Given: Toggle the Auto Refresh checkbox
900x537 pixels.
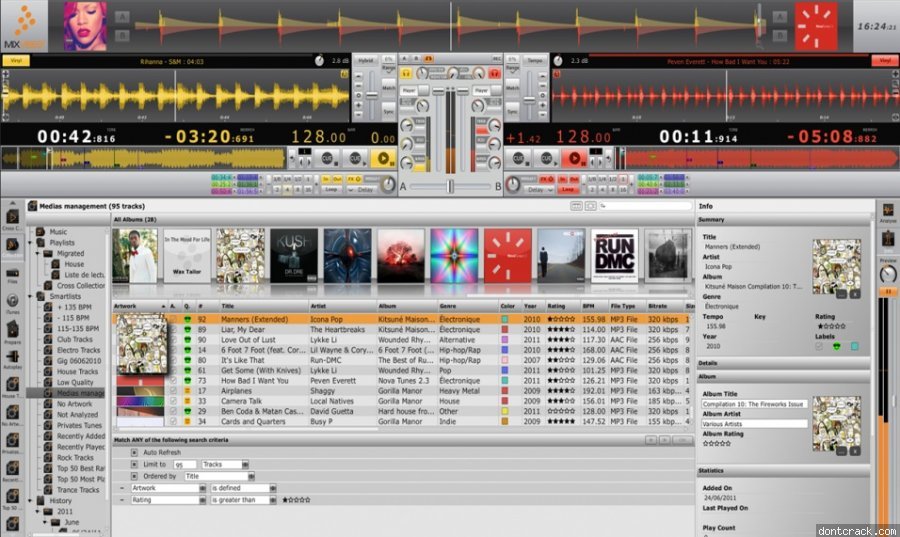Looking at the screenshot, I should point(135,452).
